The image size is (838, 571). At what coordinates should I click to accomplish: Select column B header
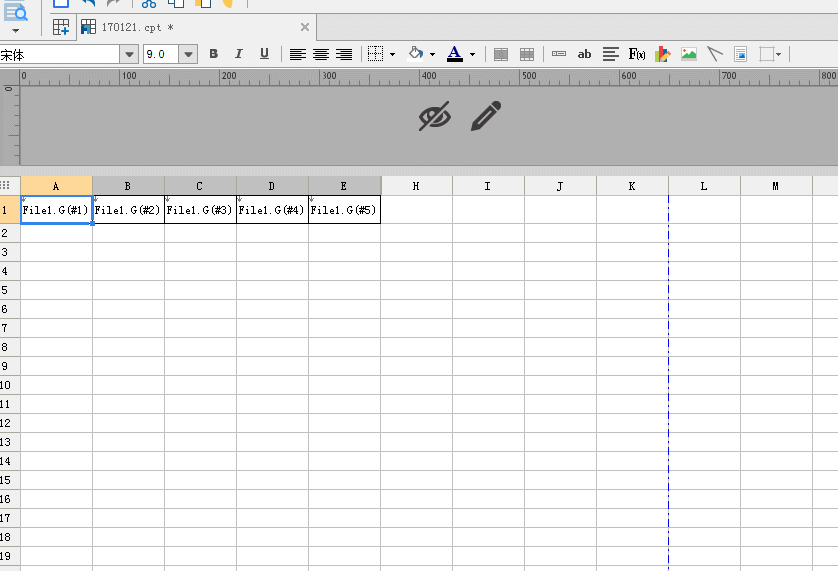coord(128,186)
